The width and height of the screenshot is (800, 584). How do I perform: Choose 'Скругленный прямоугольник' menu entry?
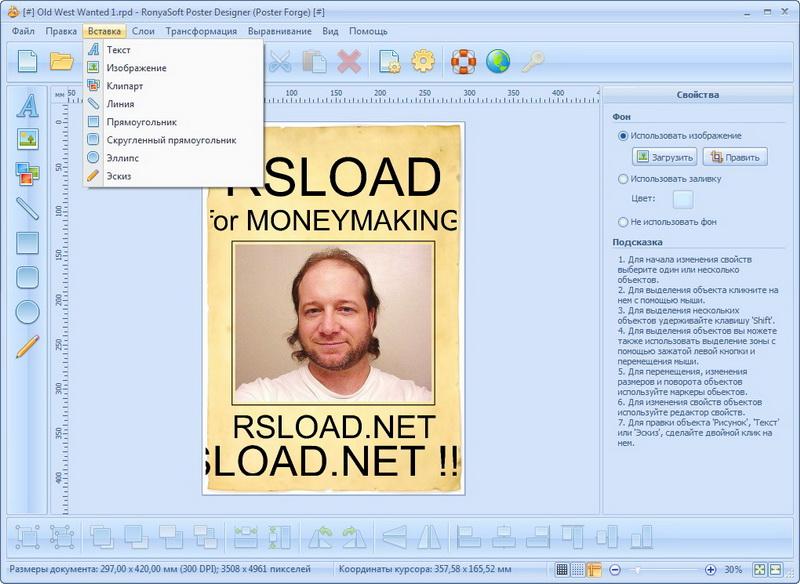(x=173, y=140)
